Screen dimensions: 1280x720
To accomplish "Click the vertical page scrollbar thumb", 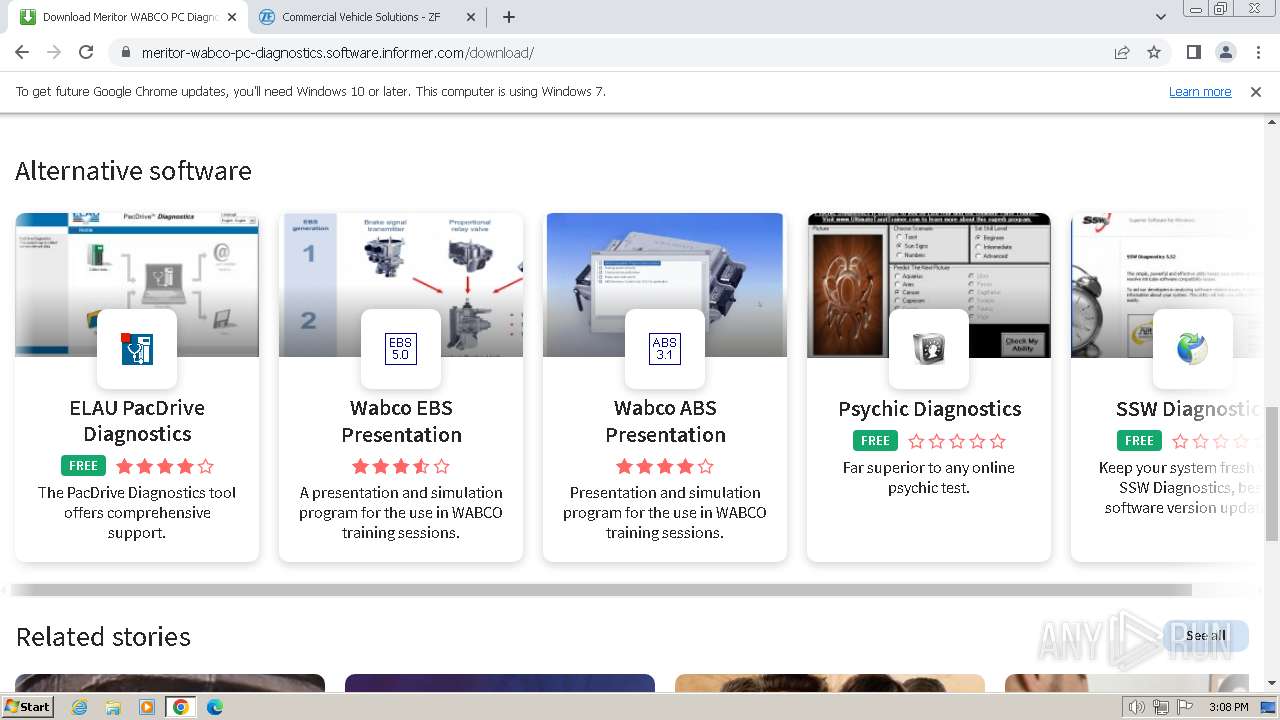I will [x=1271, y=474].
